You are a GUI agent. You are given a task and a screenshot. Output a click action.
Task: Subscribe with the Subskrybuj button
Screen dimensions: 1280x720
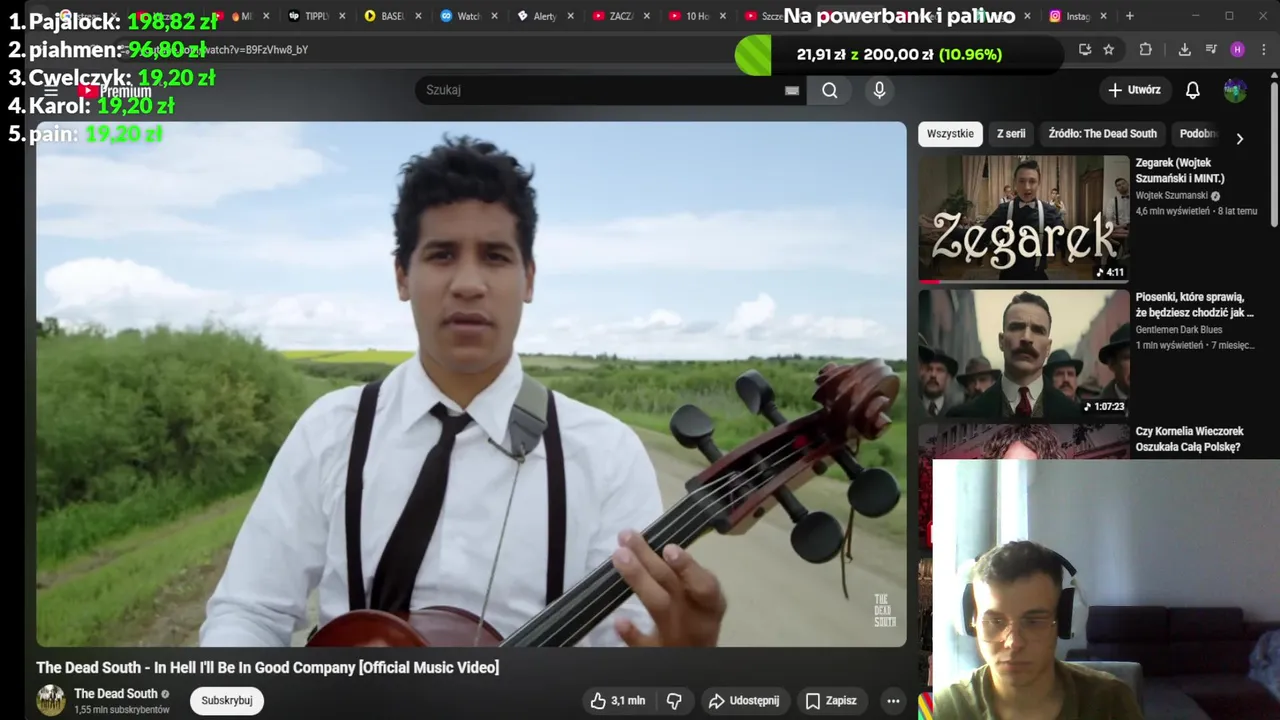227,701
